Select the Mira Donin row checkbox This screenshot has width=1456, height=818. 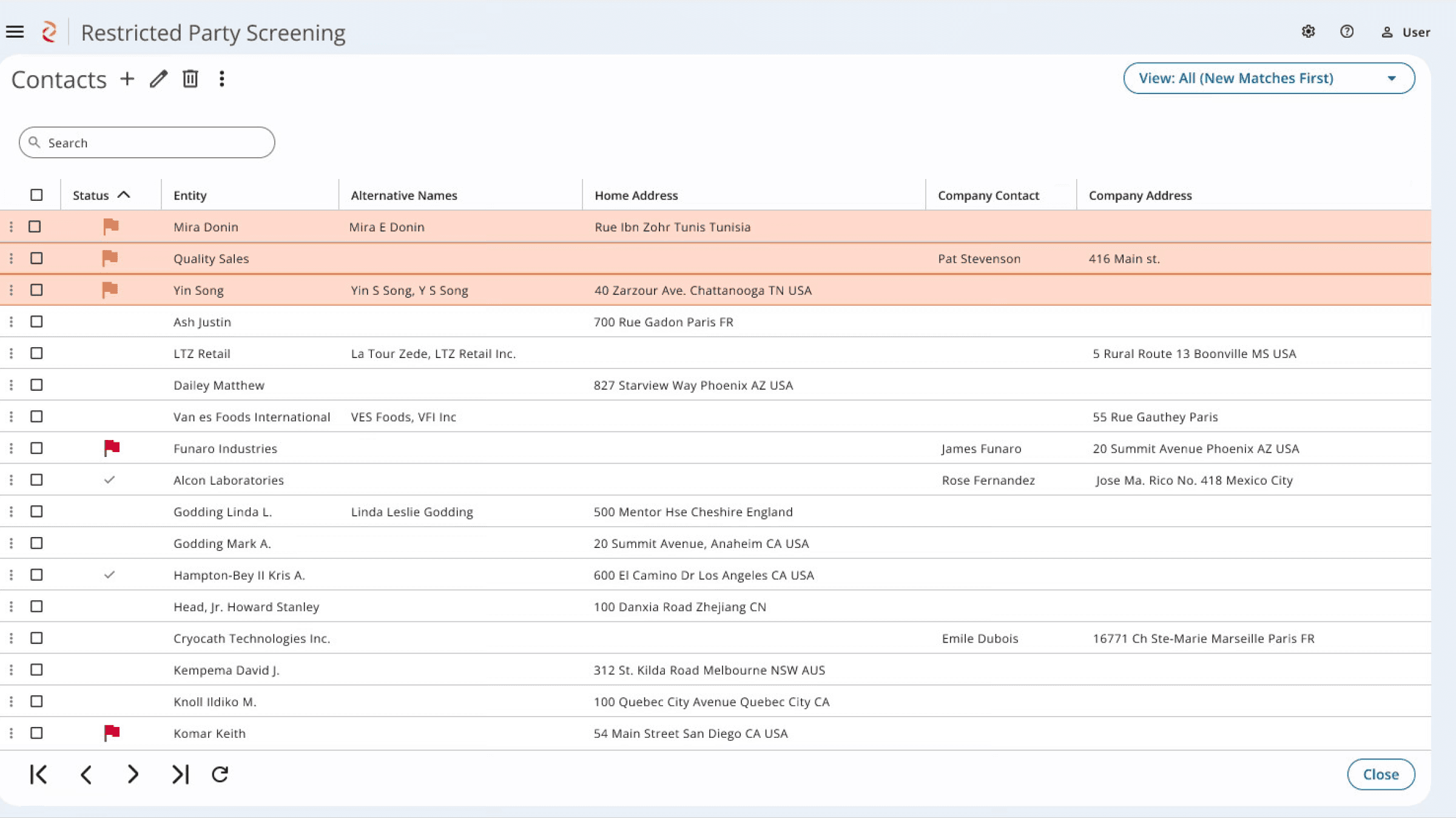tap(35, 226)
